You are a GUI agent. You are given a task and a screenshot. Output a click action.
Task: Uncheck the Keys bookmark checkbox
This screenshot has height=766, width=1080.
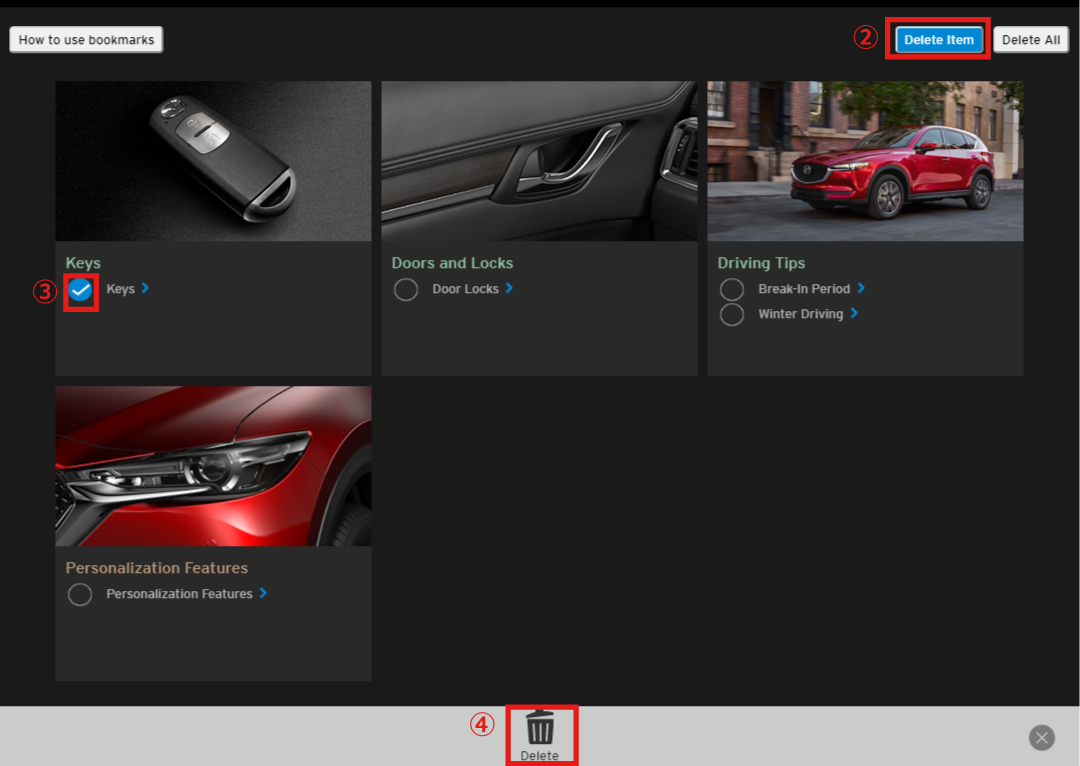click(x=81, y=291)
